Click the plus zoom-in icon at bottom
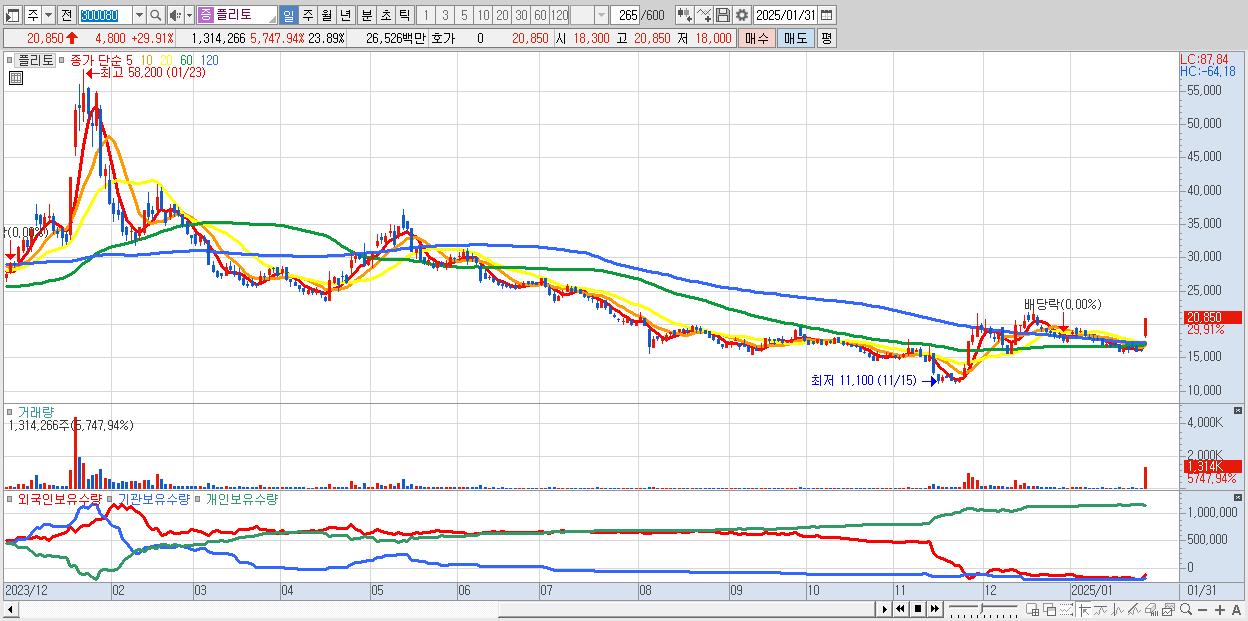This screenshot has height=621, width=1248. [x=1220, y=609]
